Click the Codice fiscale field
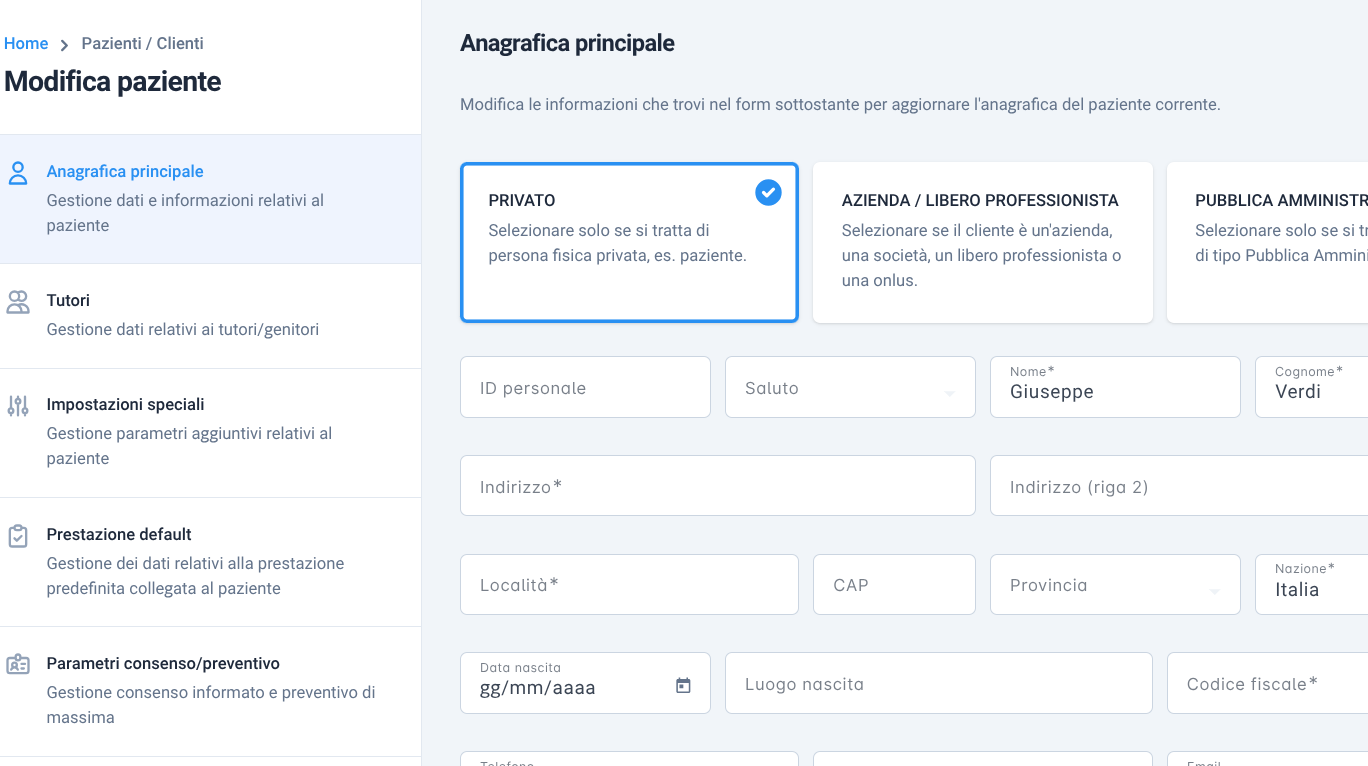 pyautogui.click(x=1267, y=683)
